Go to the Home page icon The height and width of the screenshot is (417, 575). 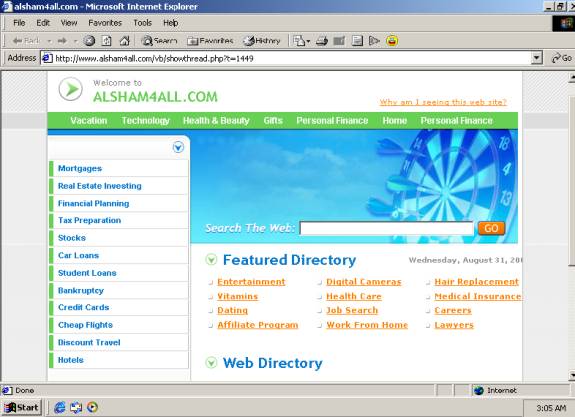tap(124, 41)
